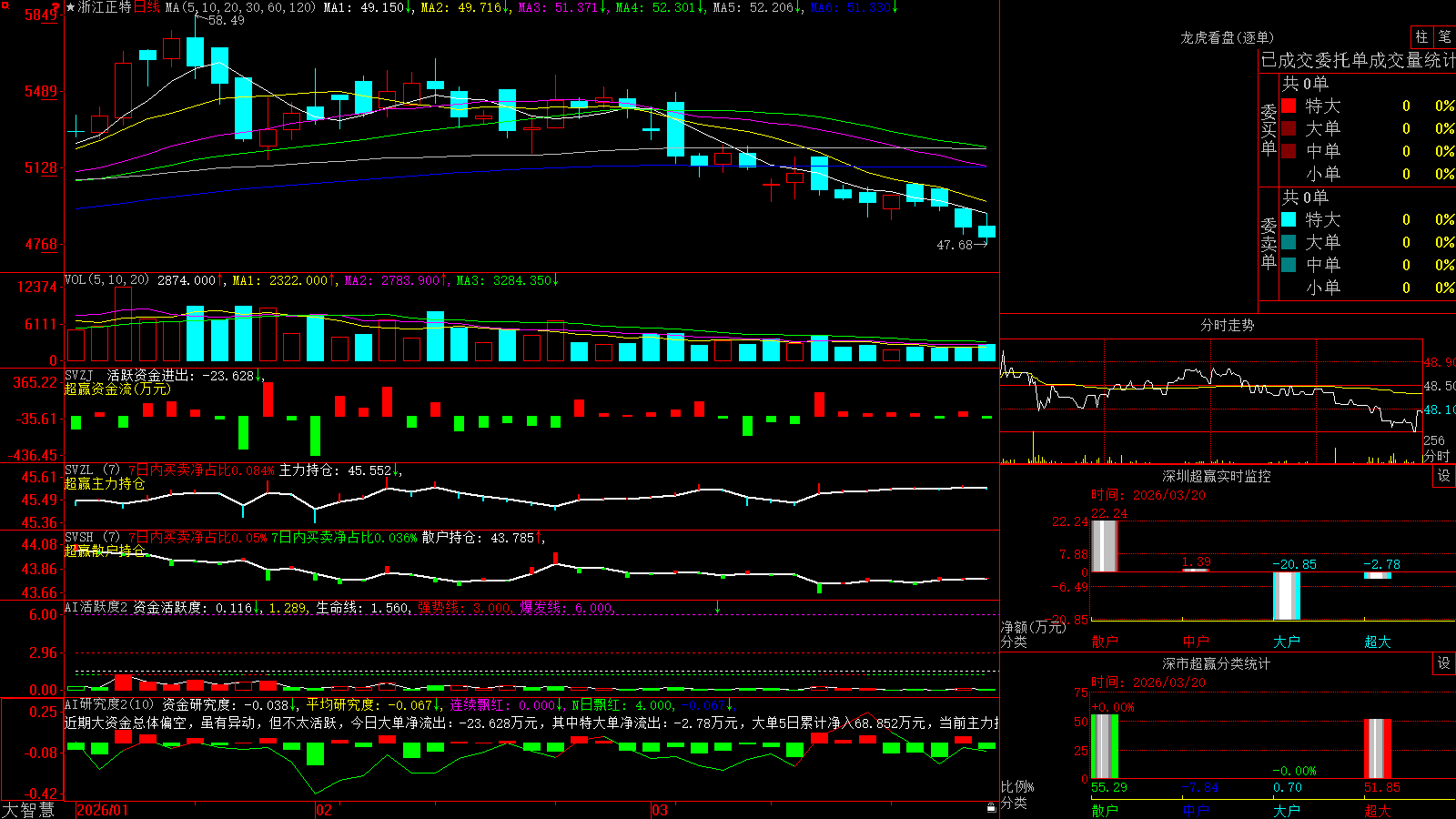The width and height of the screenshot is (1456, 819).
Task: Click the -20.85 大户 bar in 实时监控
Action: [x=1286, y=596]
